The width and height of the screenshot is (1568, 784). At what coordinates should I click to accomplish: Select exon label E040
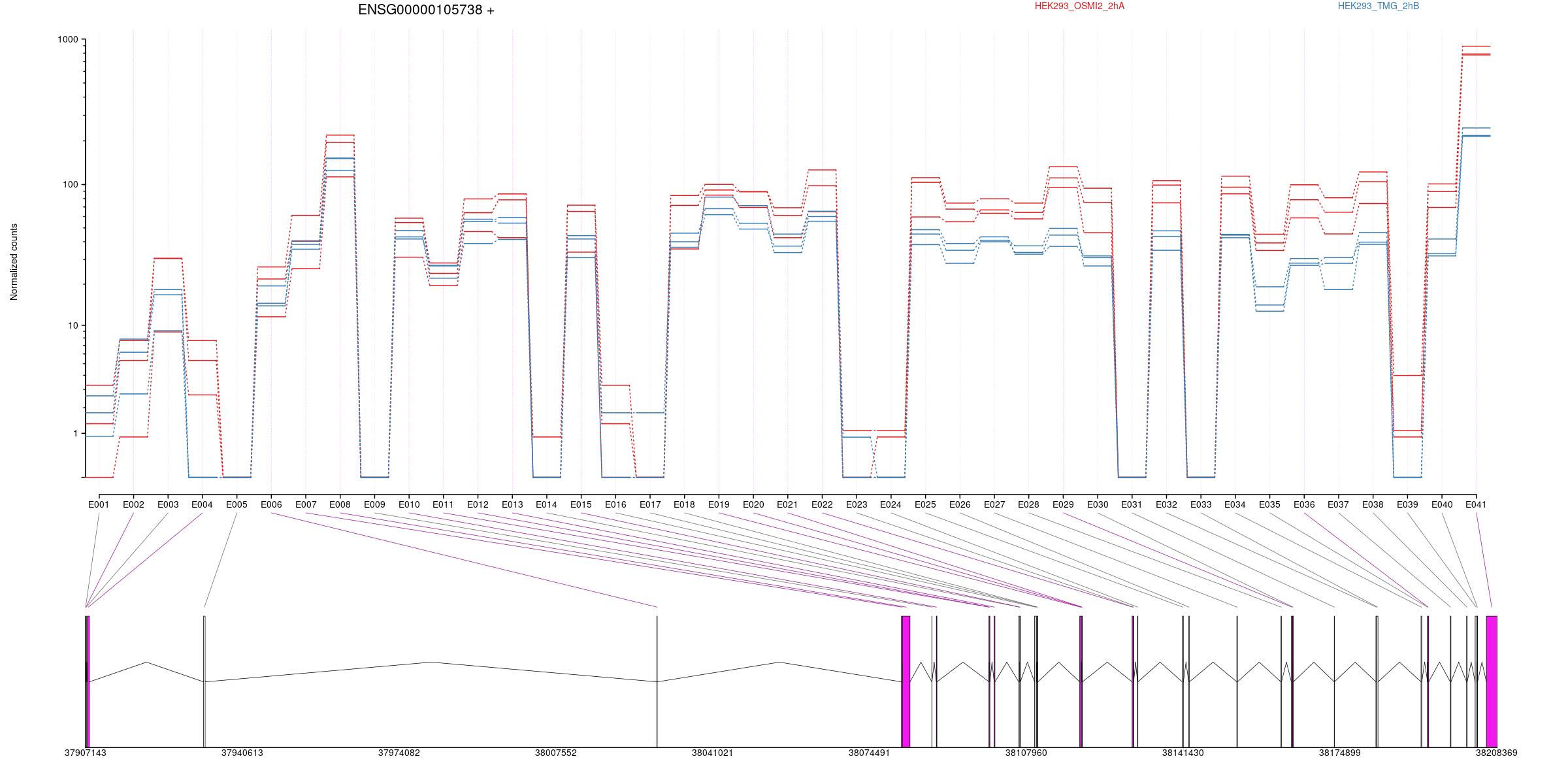pos(1442,504)
